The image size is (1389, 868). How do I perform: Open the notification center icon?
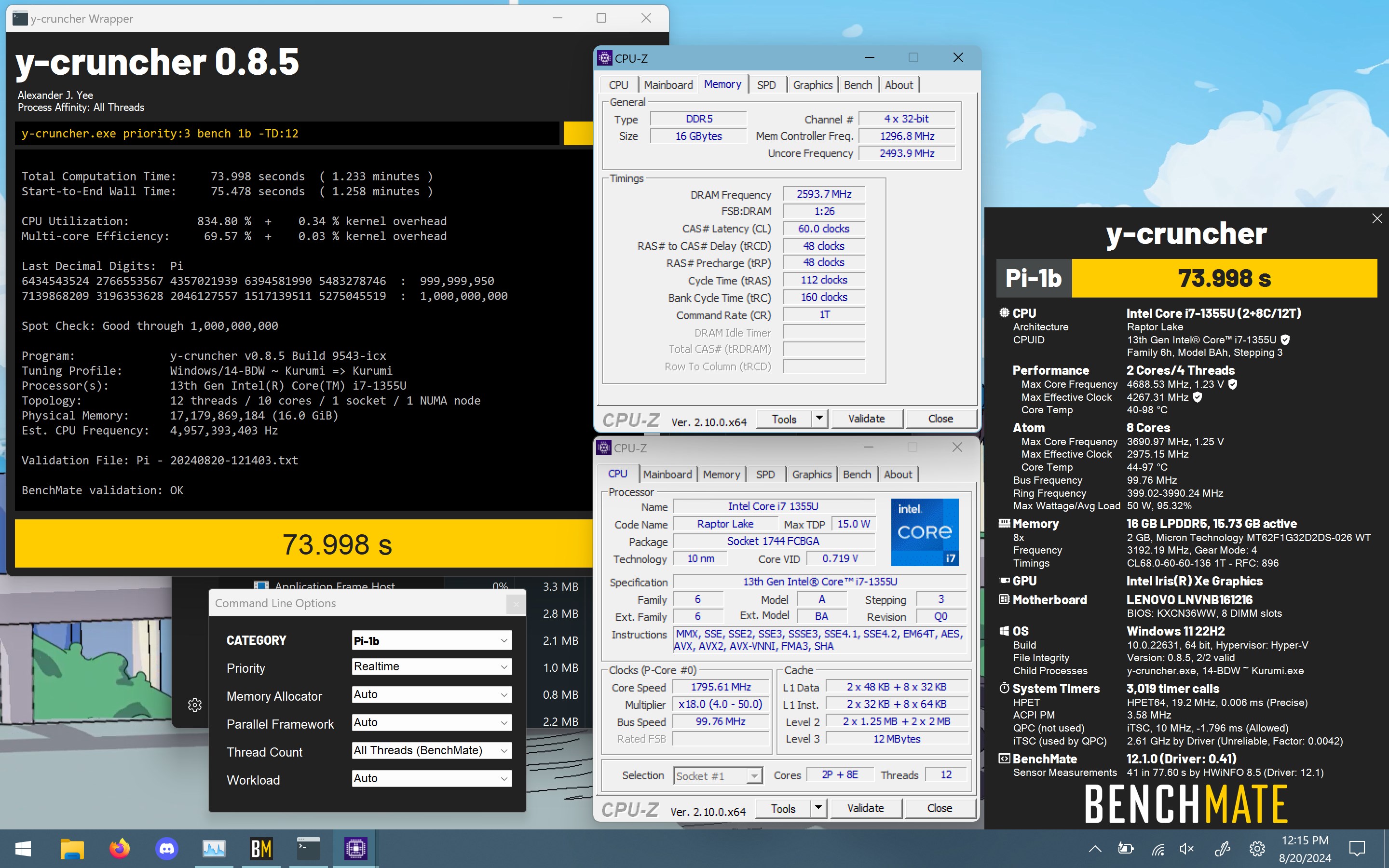point(1357,849)
